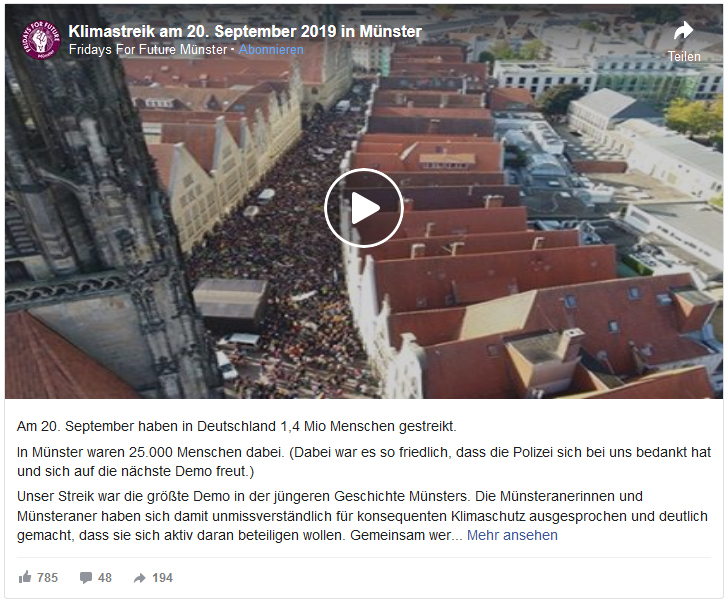This screenshot has width=728, height=603.
Task: Click the paragraph mentioning 25.000 Menschen
Action: [364, 461]
